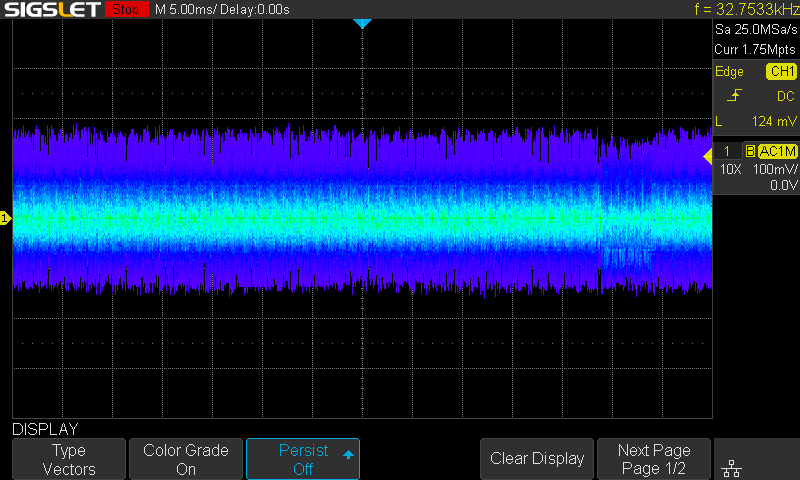Screen dimensions: 800x480
Task: Click the up arrow on Persist softkey
Action: coord(348,454)
